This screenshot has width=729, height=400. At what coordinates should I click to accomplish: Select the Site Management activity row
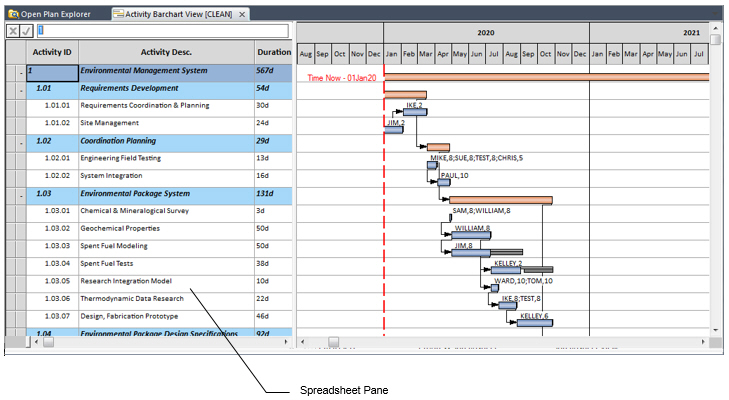(x=110, y=123)
